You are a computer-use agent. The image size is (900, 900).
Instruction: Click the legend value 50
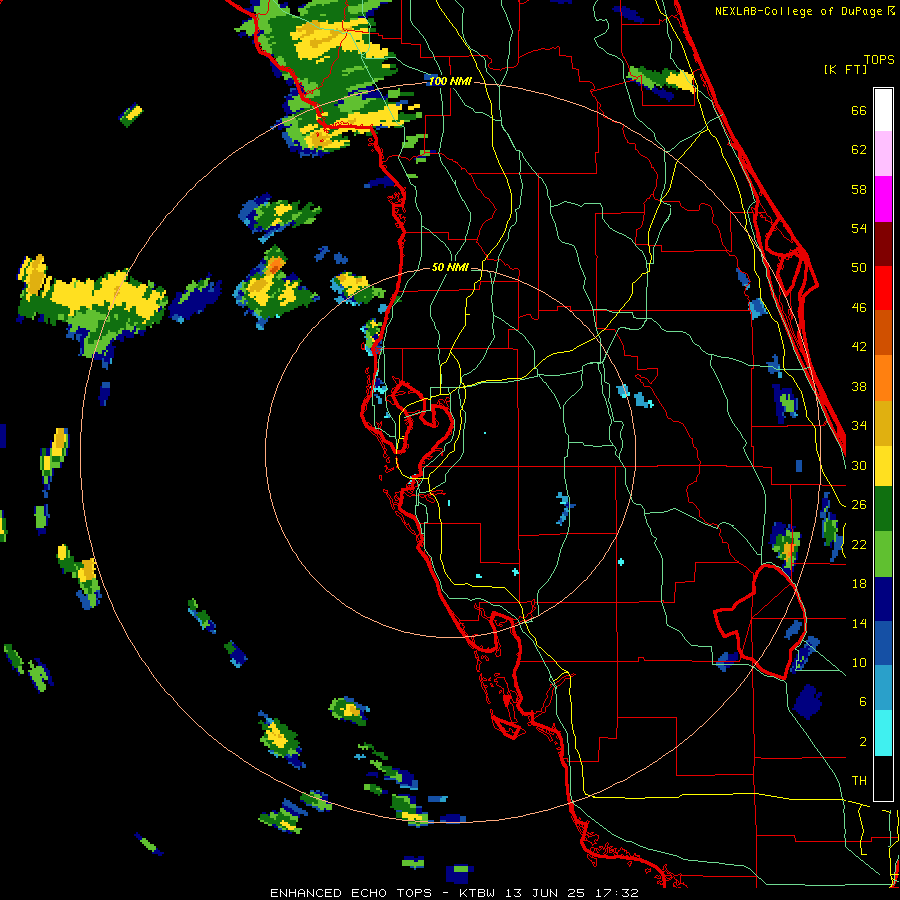859,267
